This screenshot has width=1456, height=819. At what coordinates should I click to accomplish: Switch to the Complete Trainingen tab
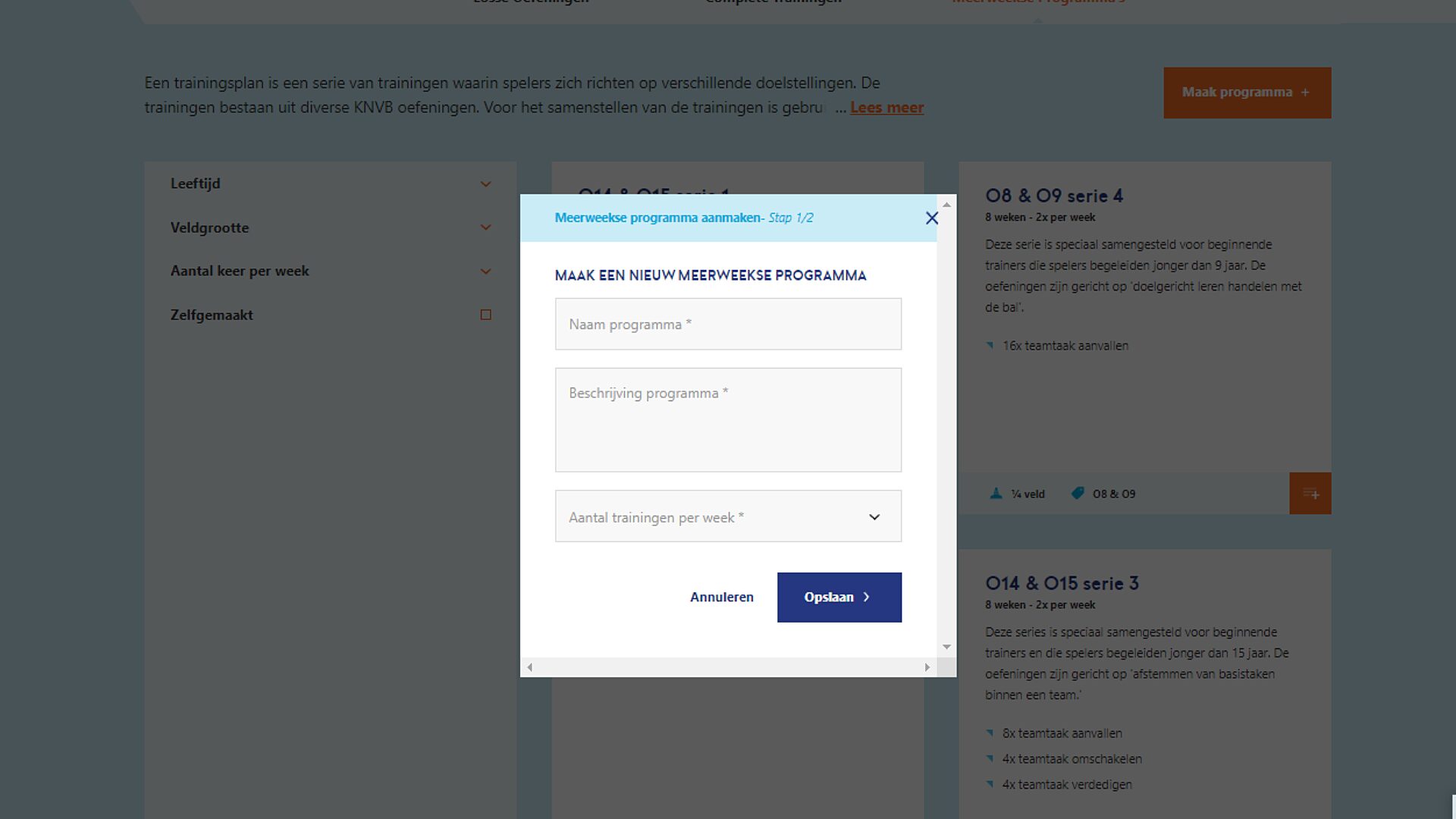tap(773, 2)
